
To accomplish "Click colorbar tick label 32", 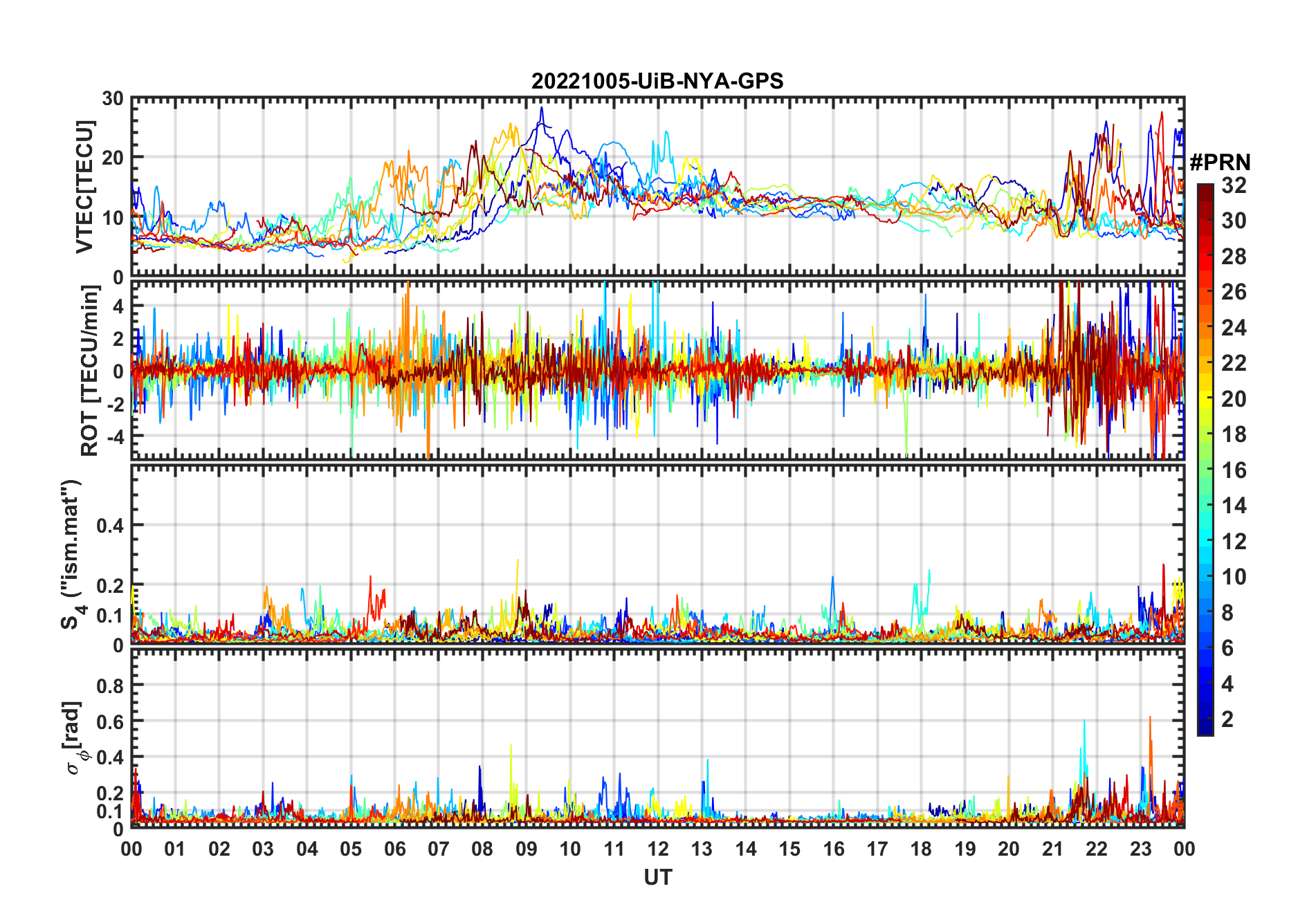I will coord(1234,185).
